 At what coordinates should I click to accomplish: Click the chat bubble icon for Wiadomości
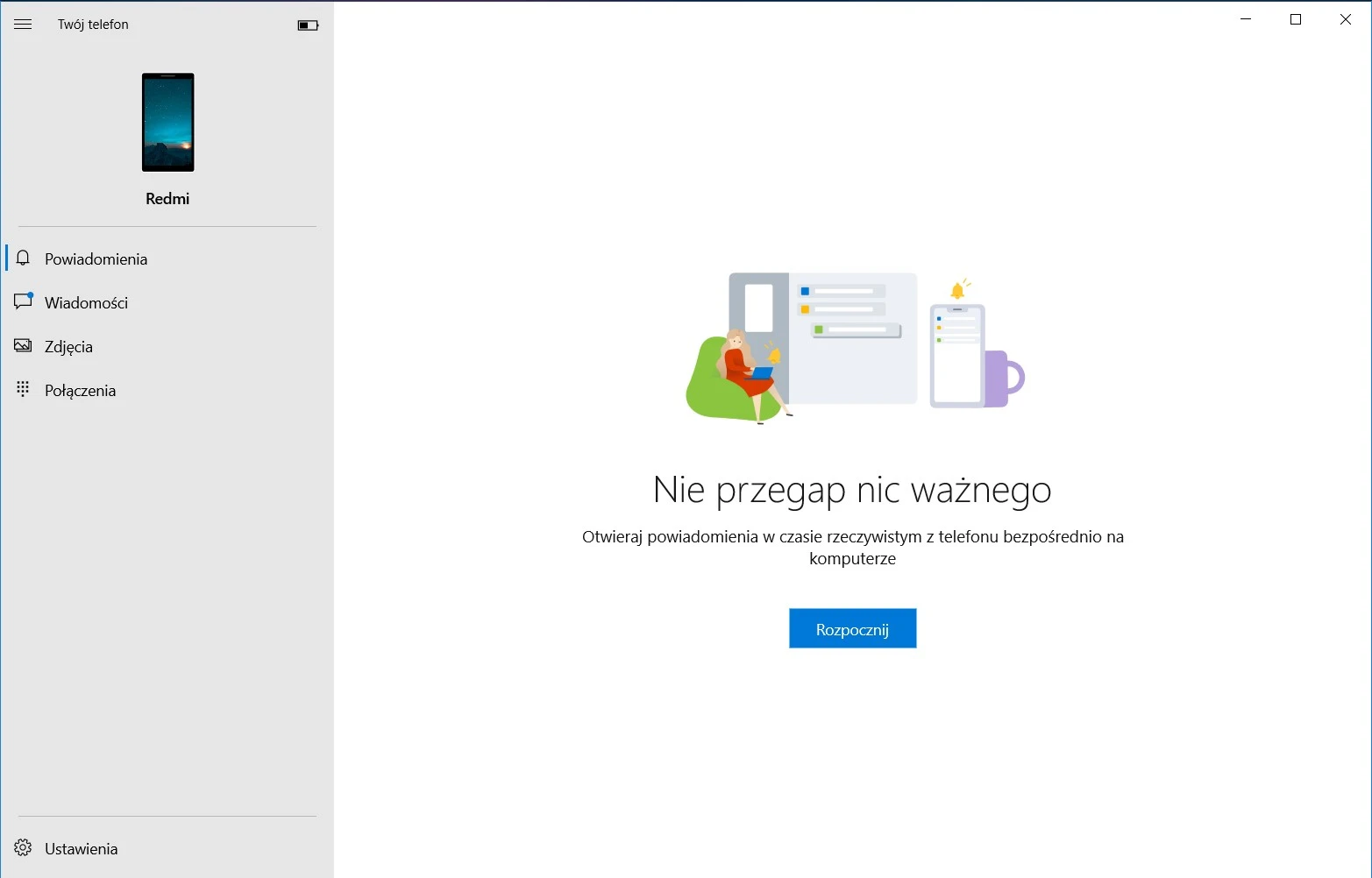[24, 302]
